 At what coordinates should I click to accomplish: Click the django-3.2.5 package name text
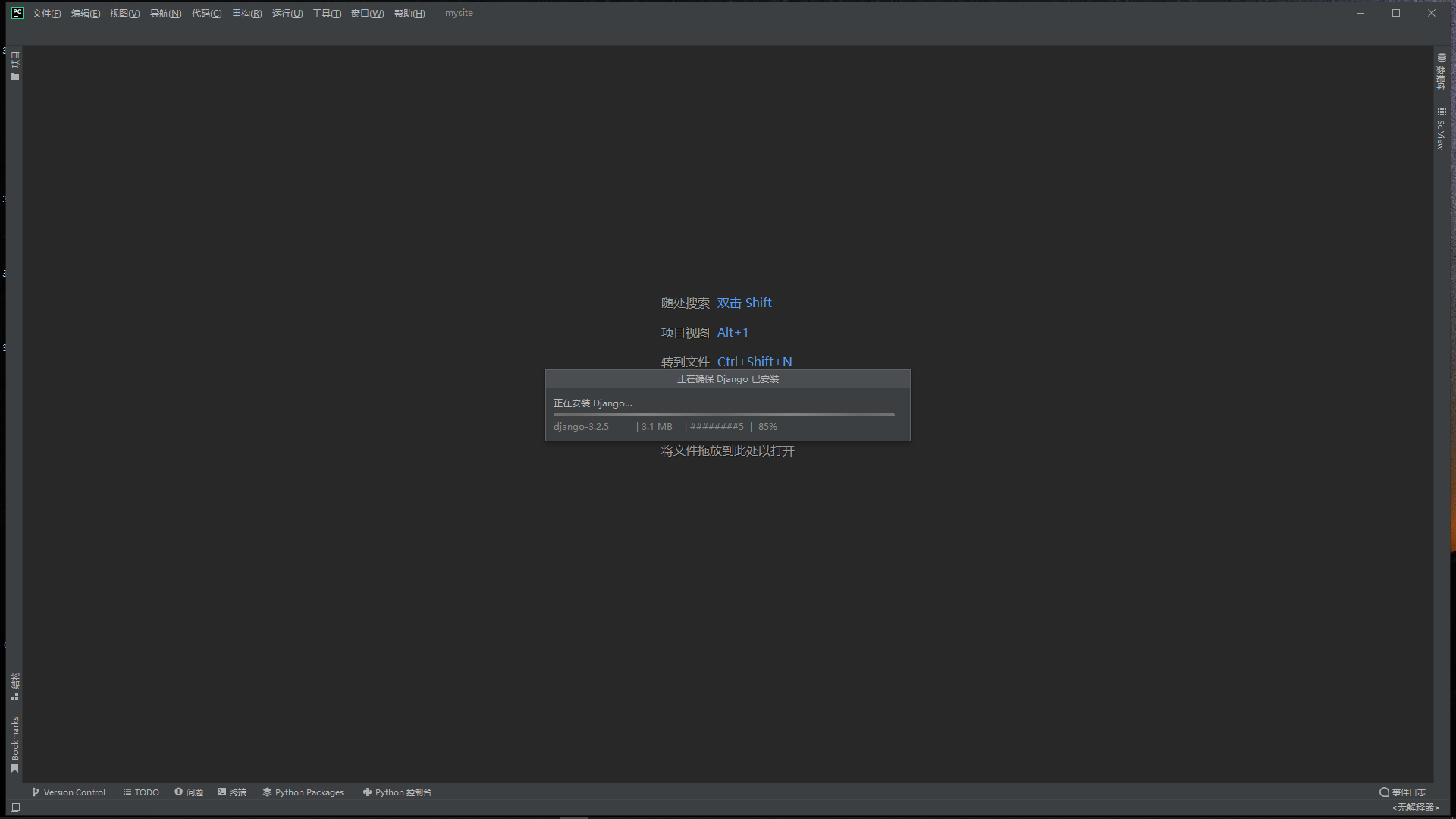581,427
